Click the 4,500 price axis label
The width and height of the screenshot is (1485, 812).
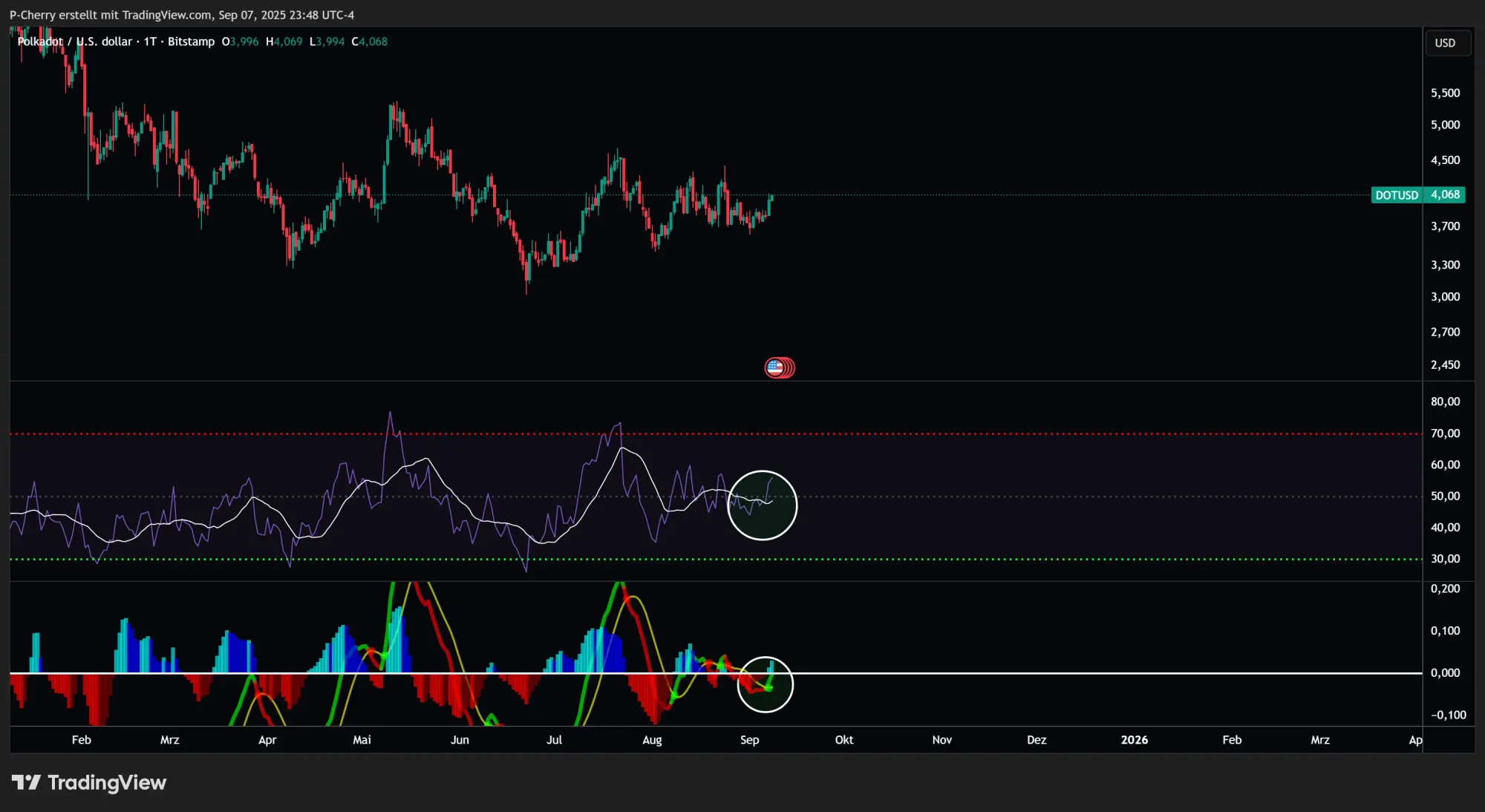[x=1445, y=160]
